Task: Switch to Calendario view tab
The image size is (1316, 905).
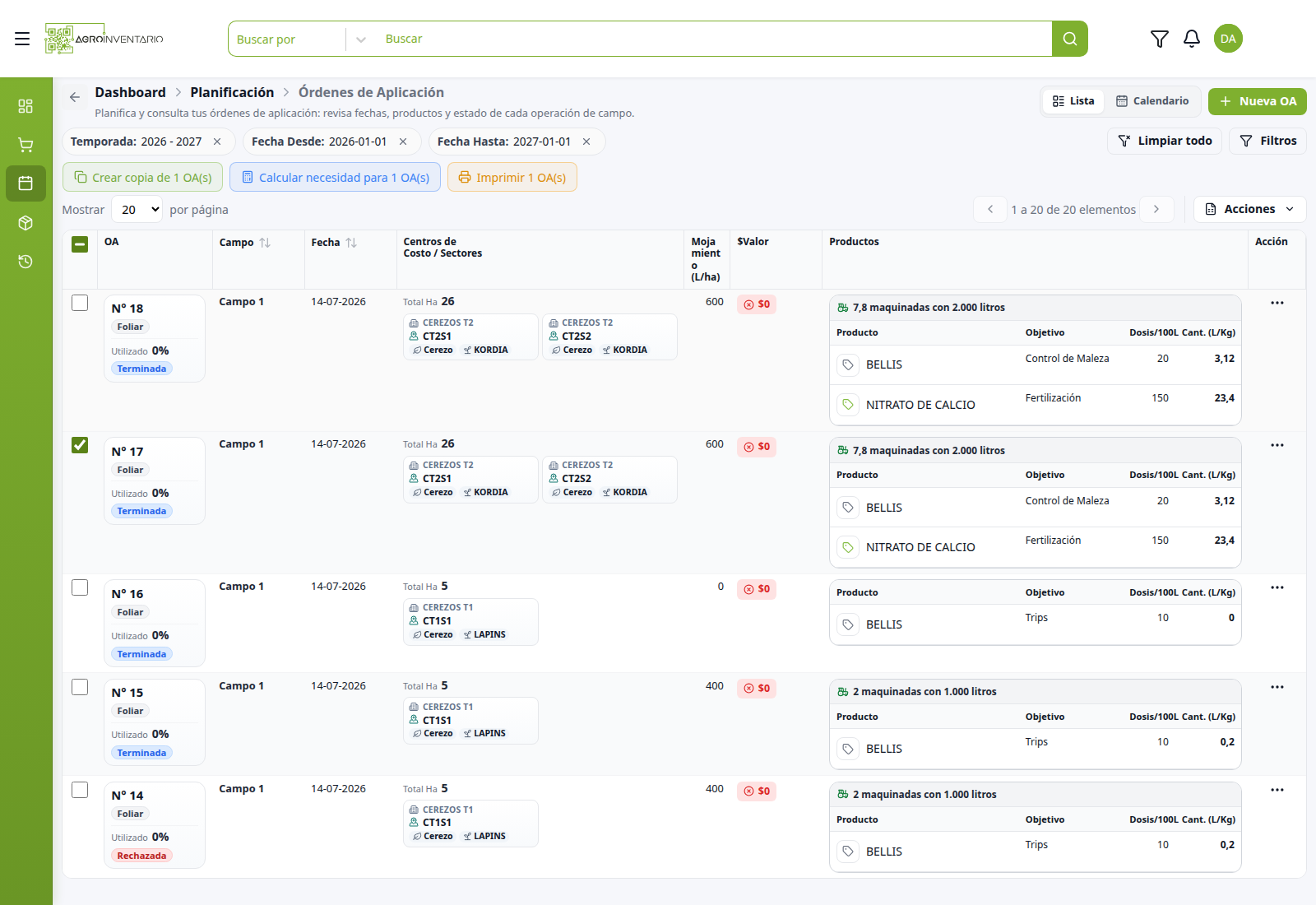Action: 1151,101
